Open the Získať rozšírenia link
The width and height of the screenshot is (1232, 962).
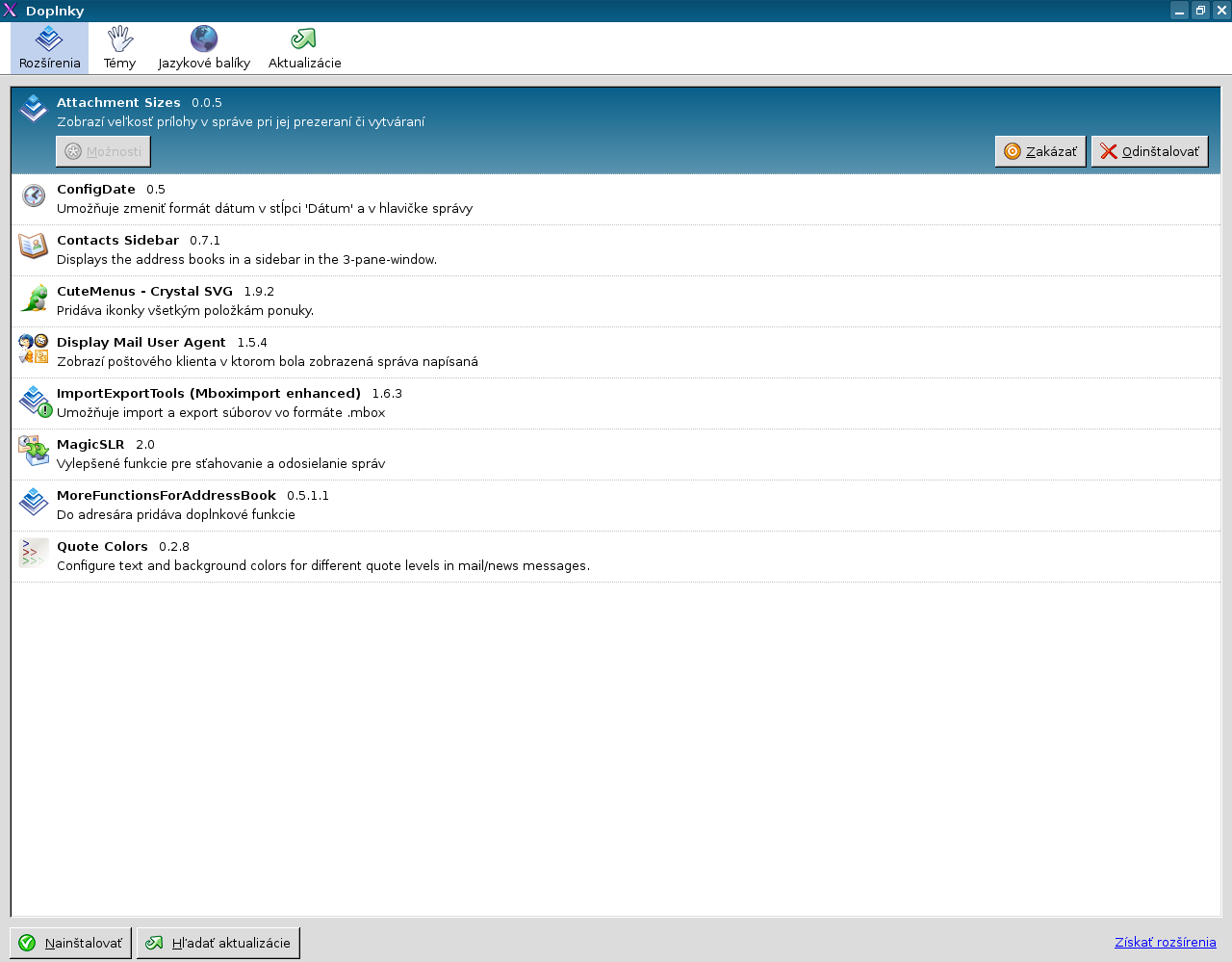tap(1166, 943)
